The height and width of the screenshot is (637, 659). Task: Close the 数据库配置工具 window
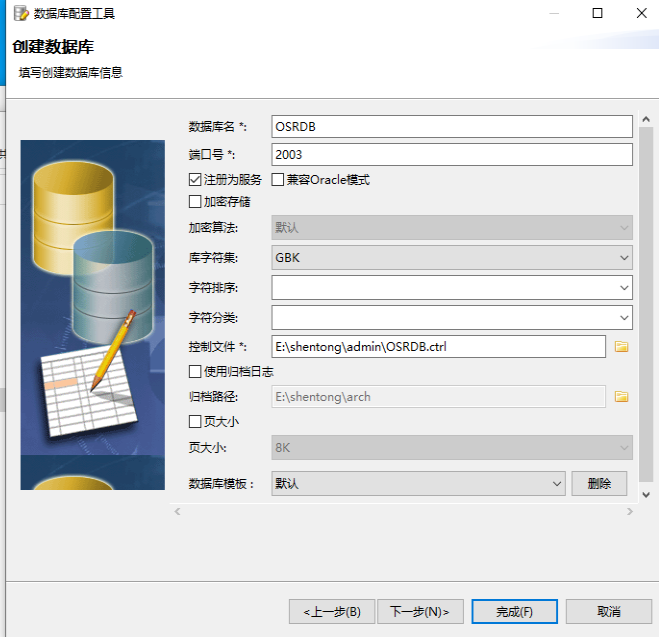pos(641,13)
